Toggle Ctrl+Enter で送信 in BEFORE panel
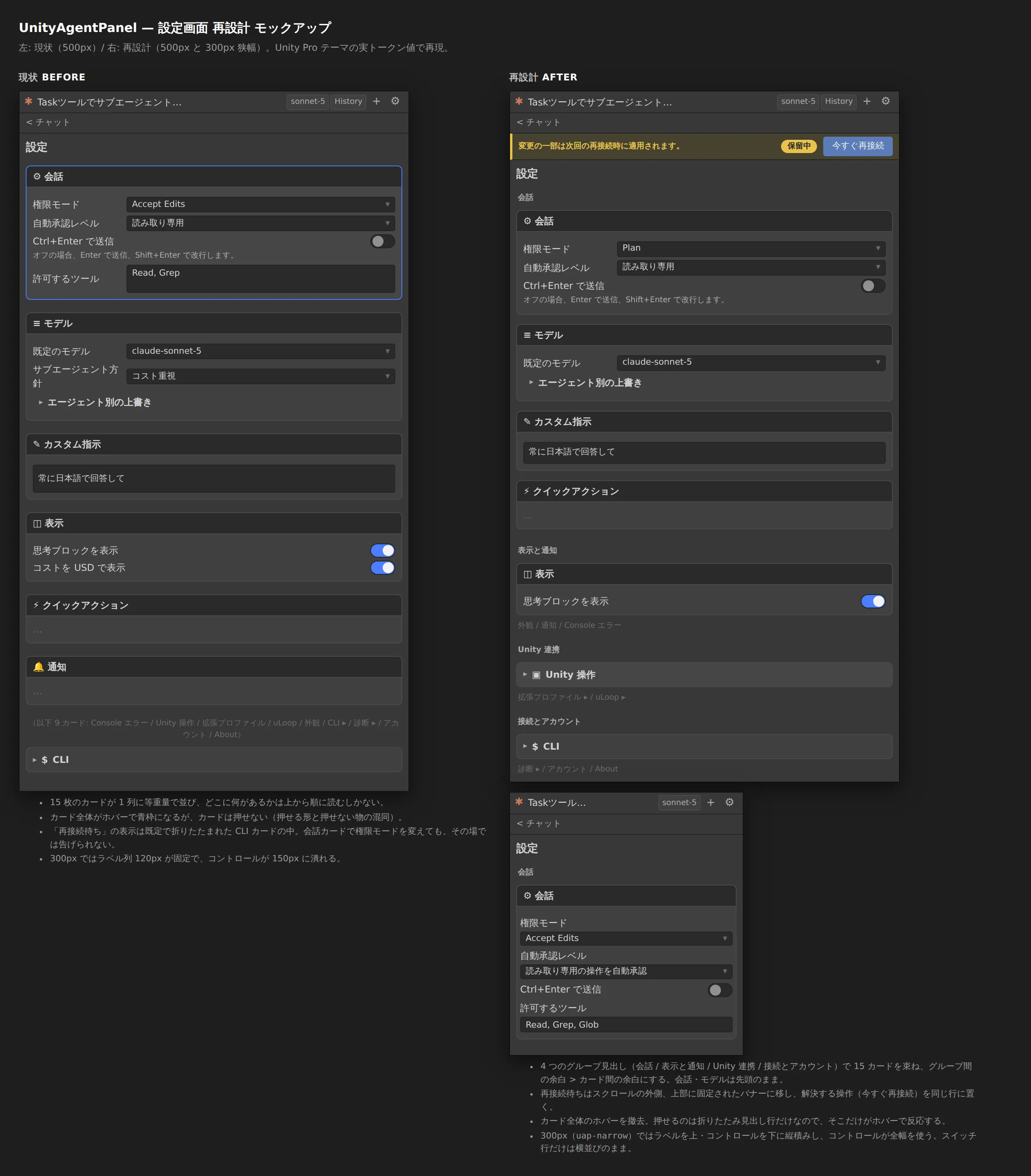The height and width of the screenshot is (1176, 1031). (383, 242)
